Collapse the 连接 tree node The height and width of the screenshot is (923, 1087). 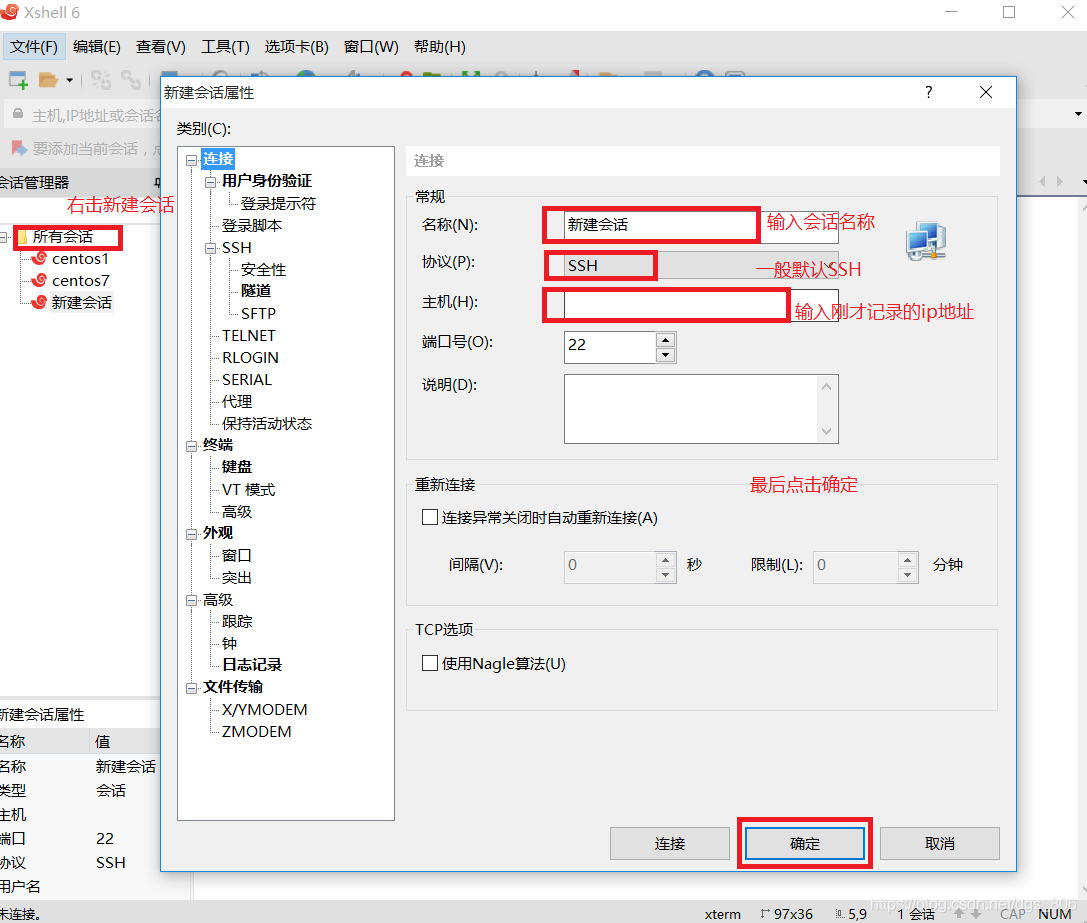(x=191, y=160)
